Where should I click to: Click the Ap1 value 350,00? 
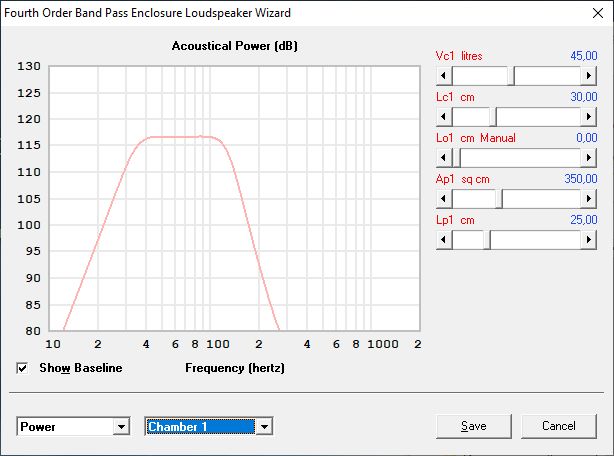pyautogui.click(x=581, y=179)
